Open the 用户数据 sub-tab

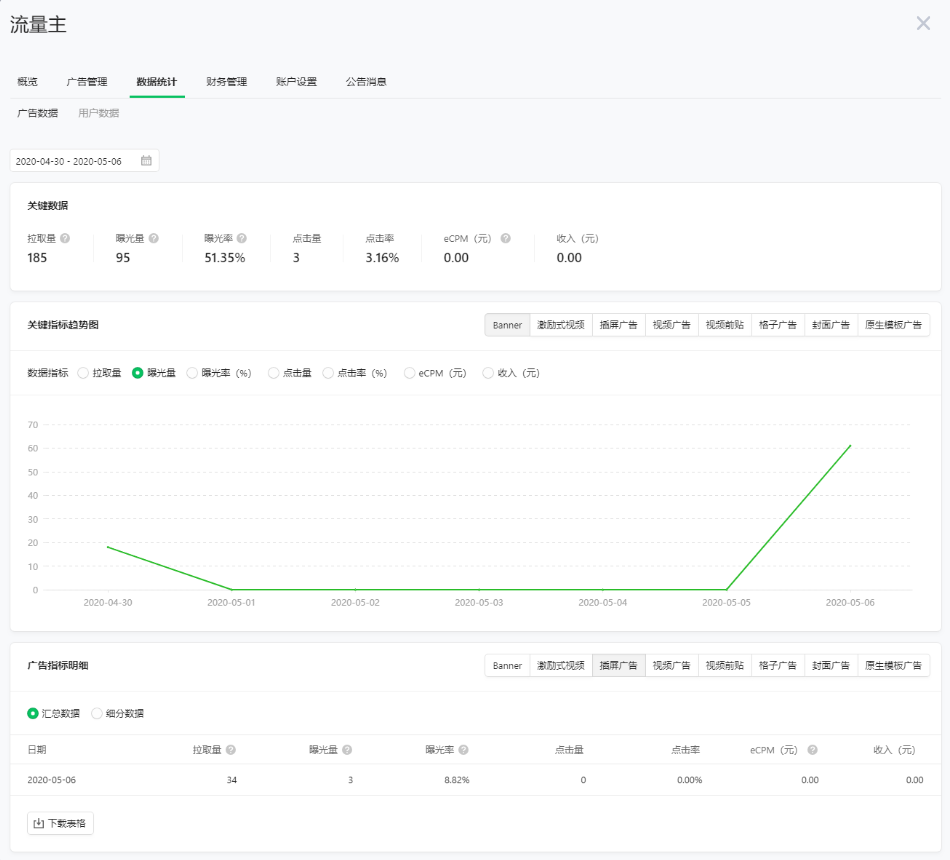99,114
